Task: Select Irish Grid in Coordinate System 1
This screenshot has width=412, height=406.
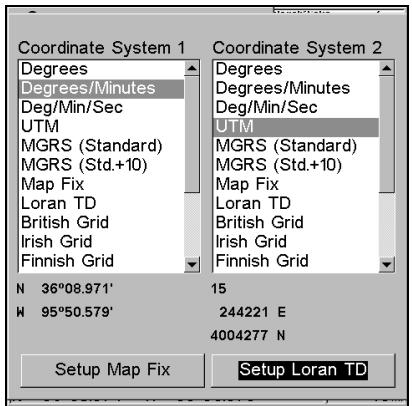Action: [x=101, y=242]
